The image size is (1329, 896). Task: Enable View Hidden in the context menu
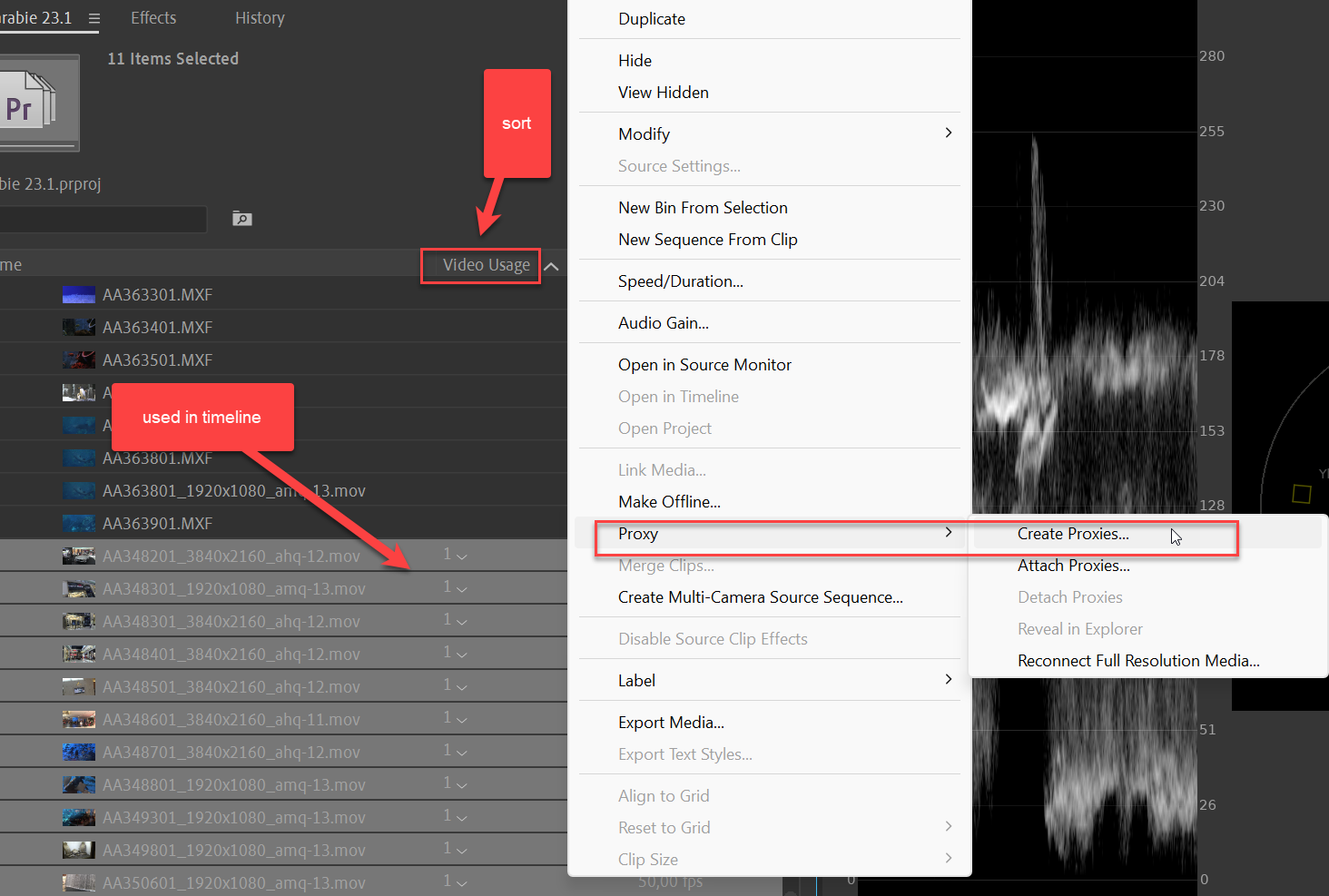pyautogui.click(x=664, y=92)
